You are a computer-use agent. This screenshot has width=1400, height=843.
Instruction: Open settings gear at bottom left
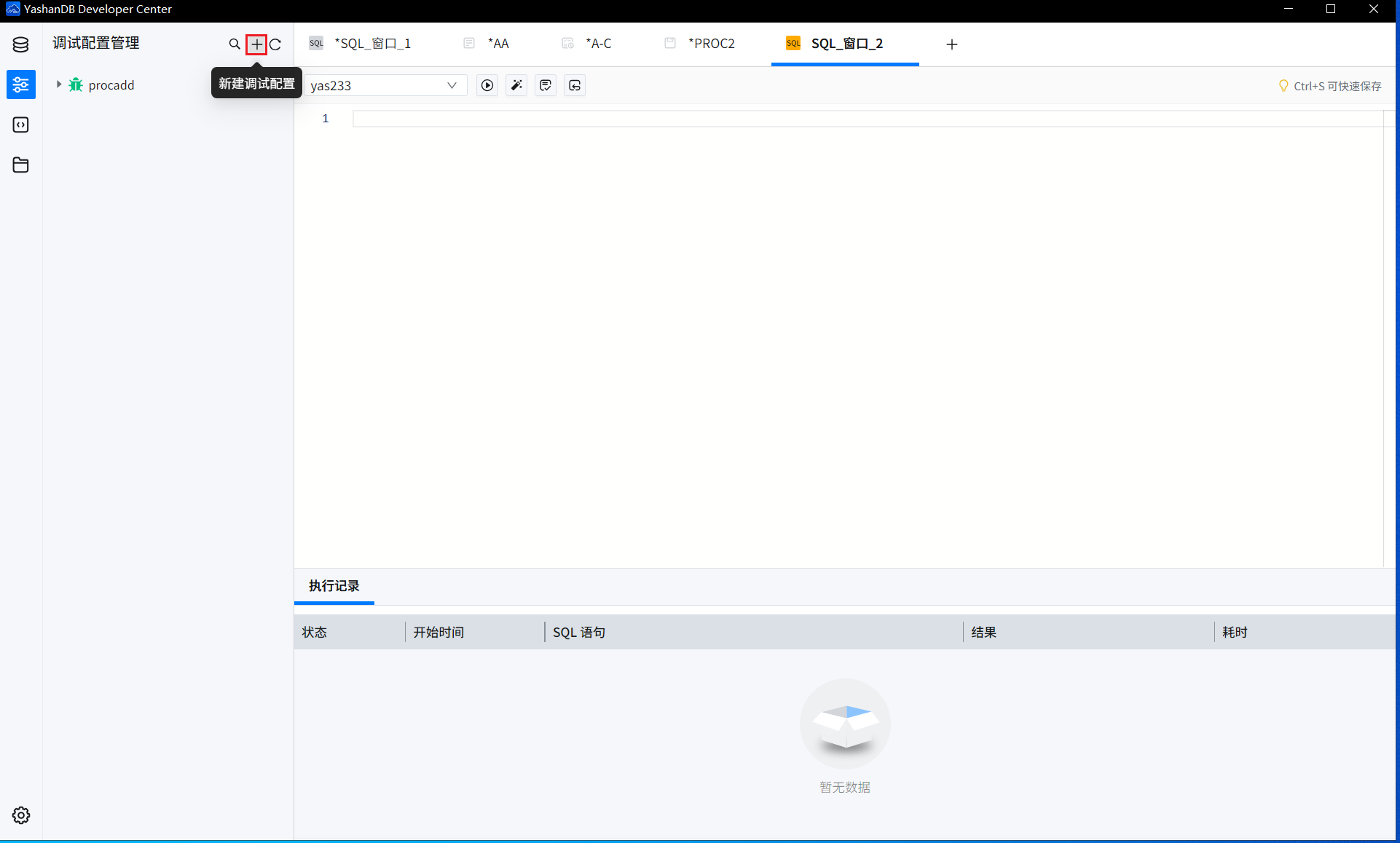click(x=20, y=815)
